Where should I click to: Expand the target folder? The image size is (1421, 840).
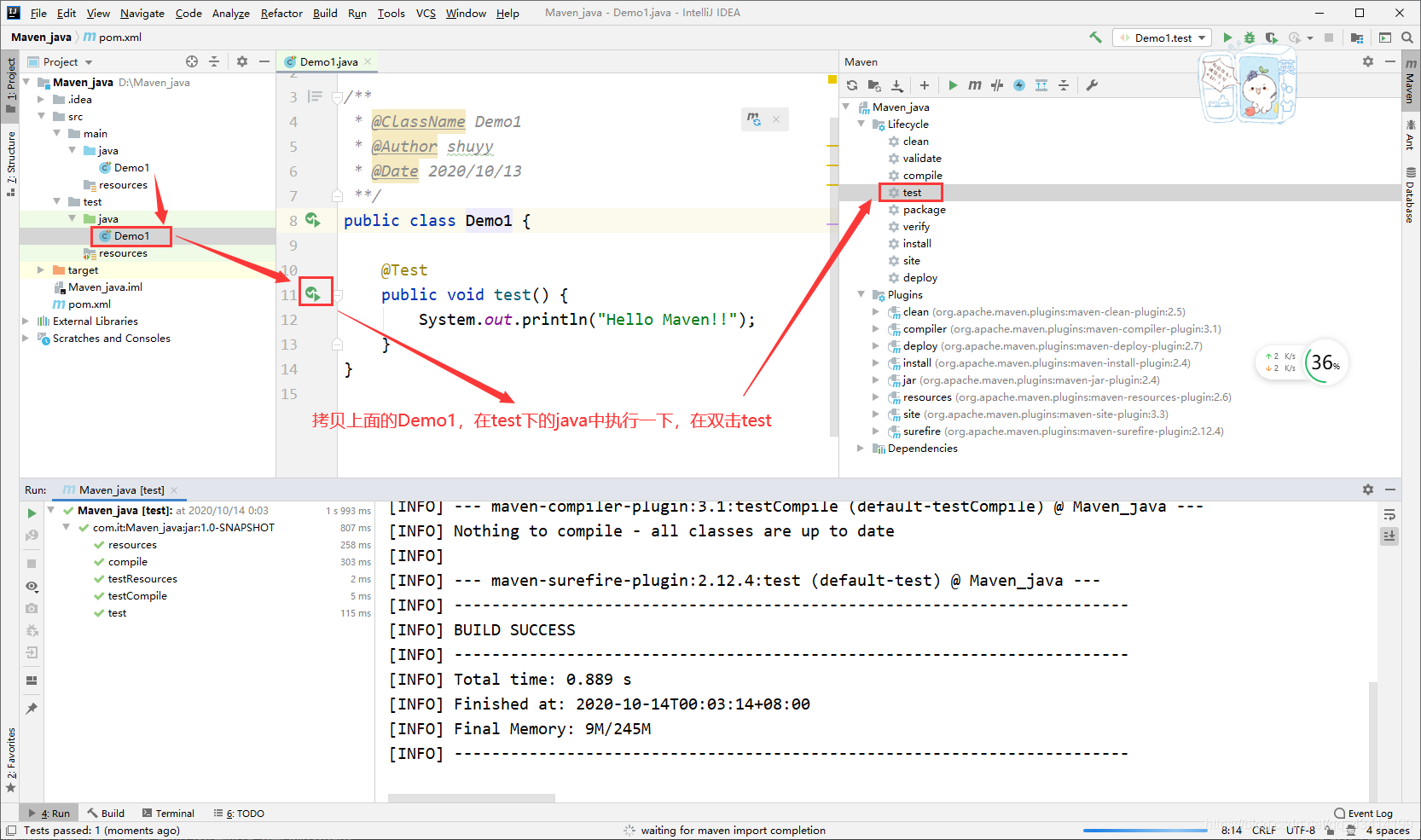(x=41, y=270)
